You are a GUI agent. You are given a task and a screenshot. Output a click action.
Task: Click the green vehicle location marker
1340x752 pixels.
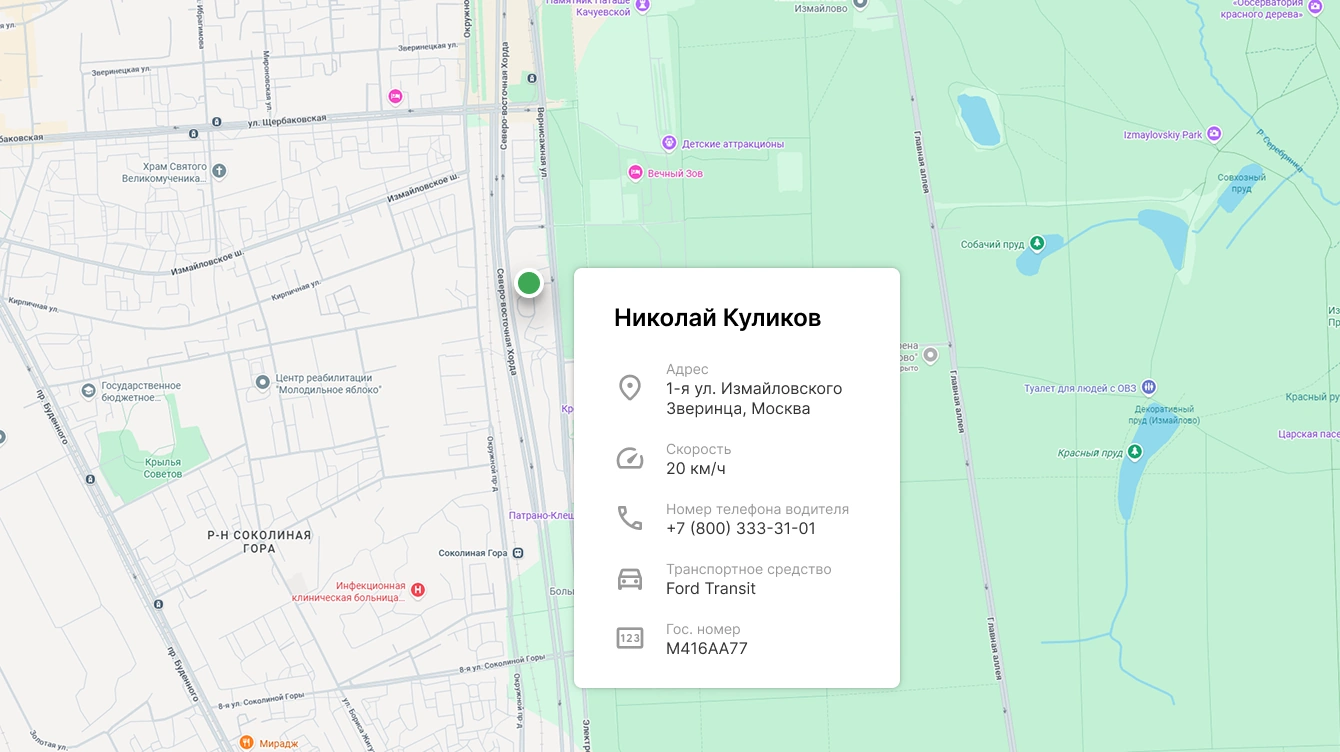[x=529, y=283]
